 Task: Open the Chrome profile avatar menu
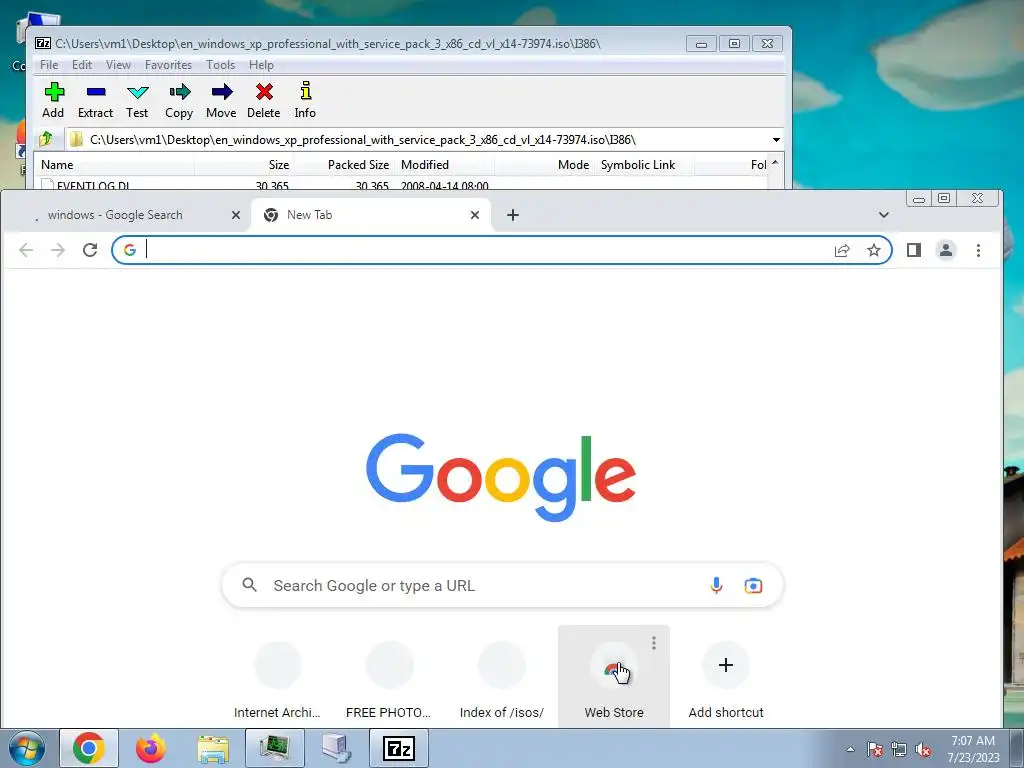point(946,250)
